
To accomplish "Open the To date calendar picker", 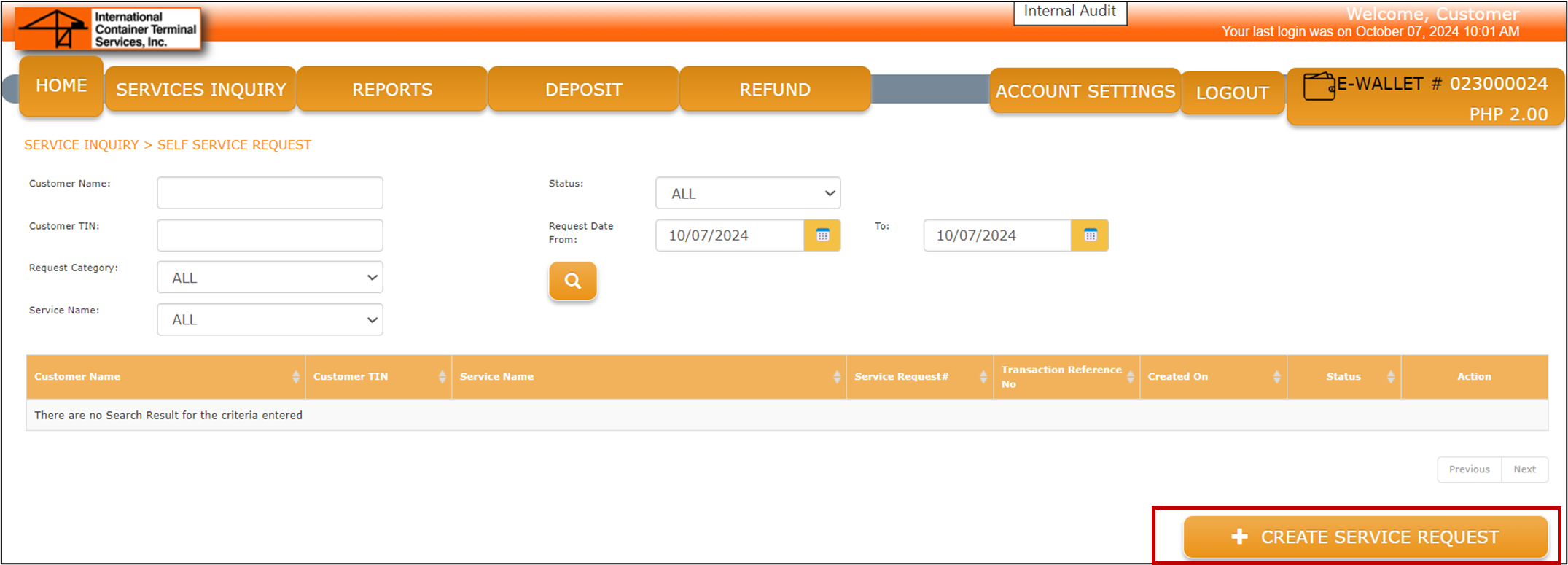I will (1090, 235).
